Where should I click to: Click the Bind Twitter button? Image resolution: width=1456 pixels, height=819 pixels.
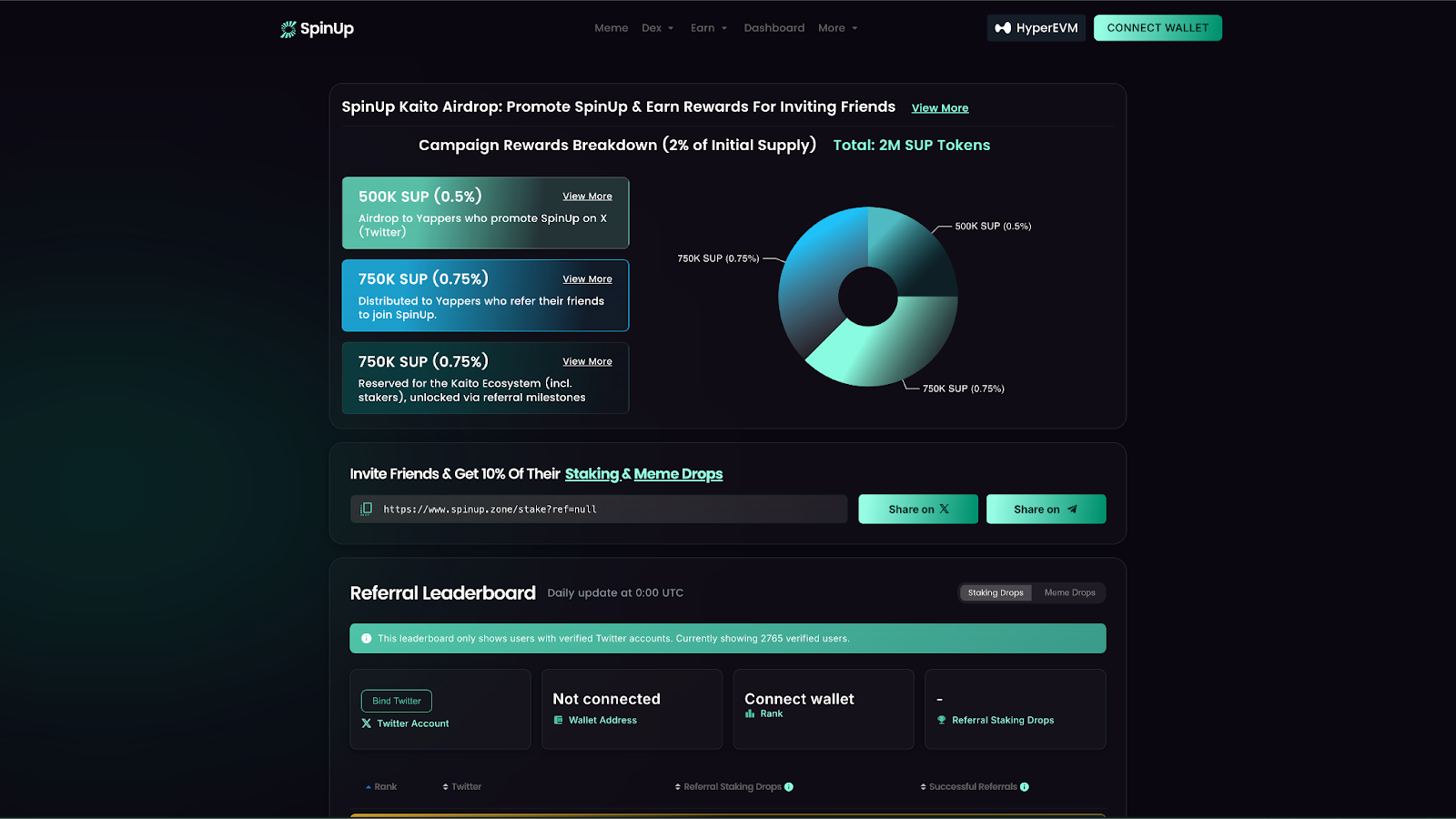tap(397, 701)
